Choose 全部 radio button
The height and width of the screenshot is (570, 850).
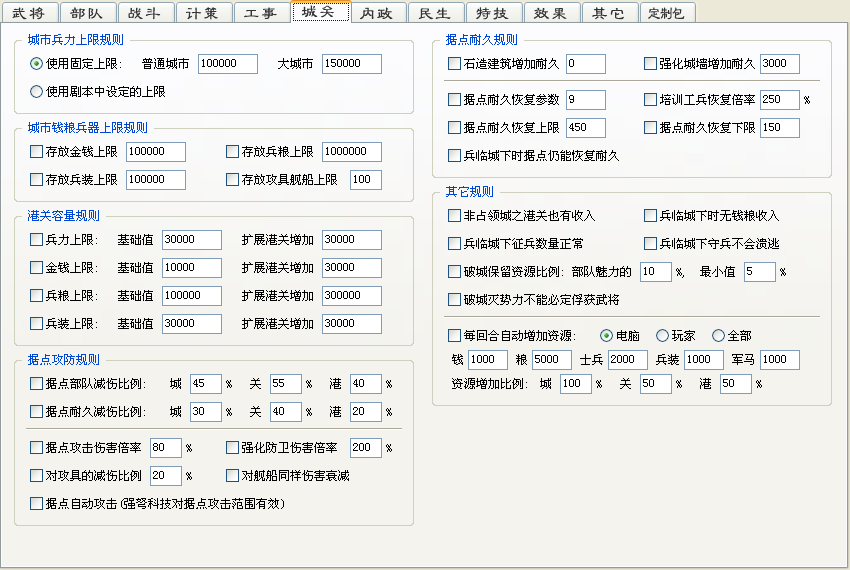(x=718, y=336)
